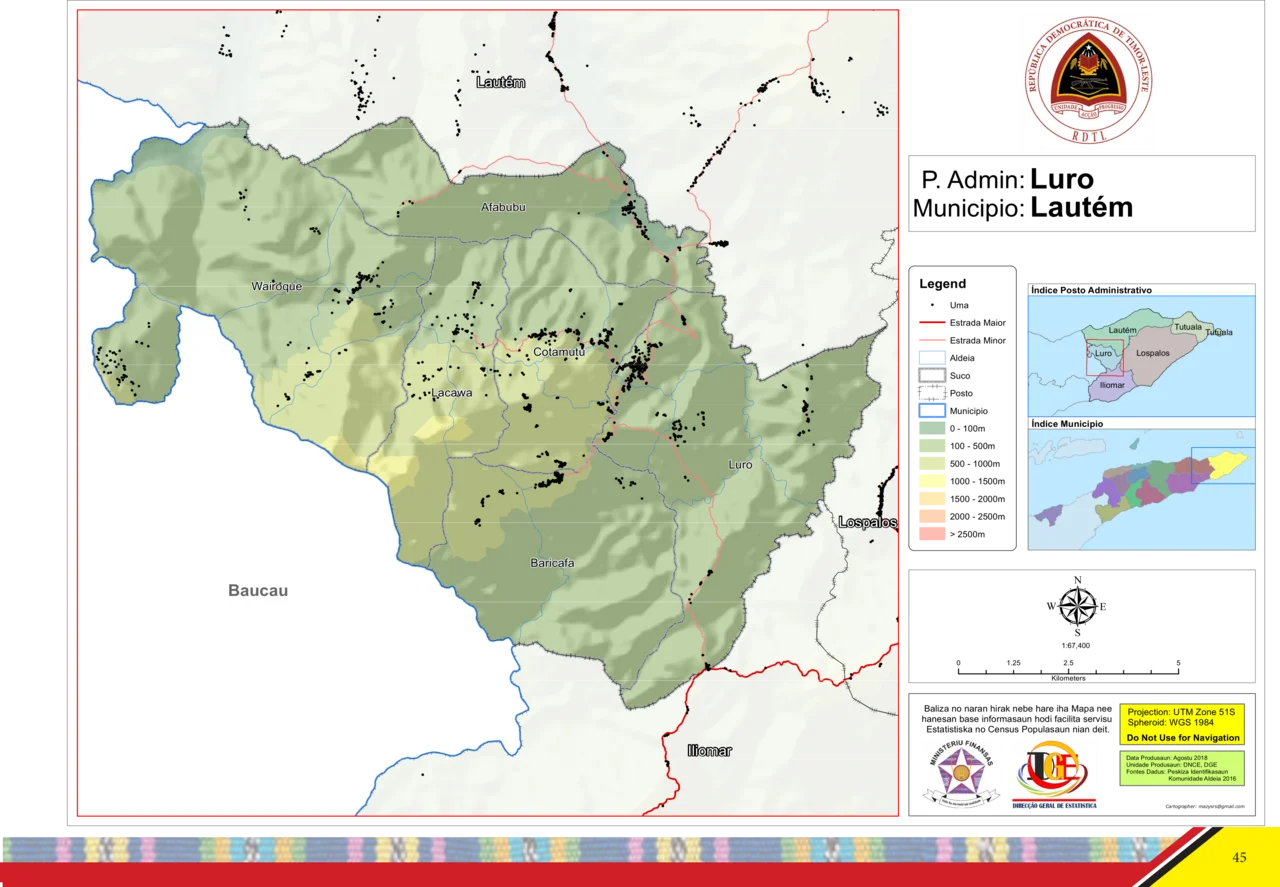Click the Cotamutu label on the map

[559, 352]
